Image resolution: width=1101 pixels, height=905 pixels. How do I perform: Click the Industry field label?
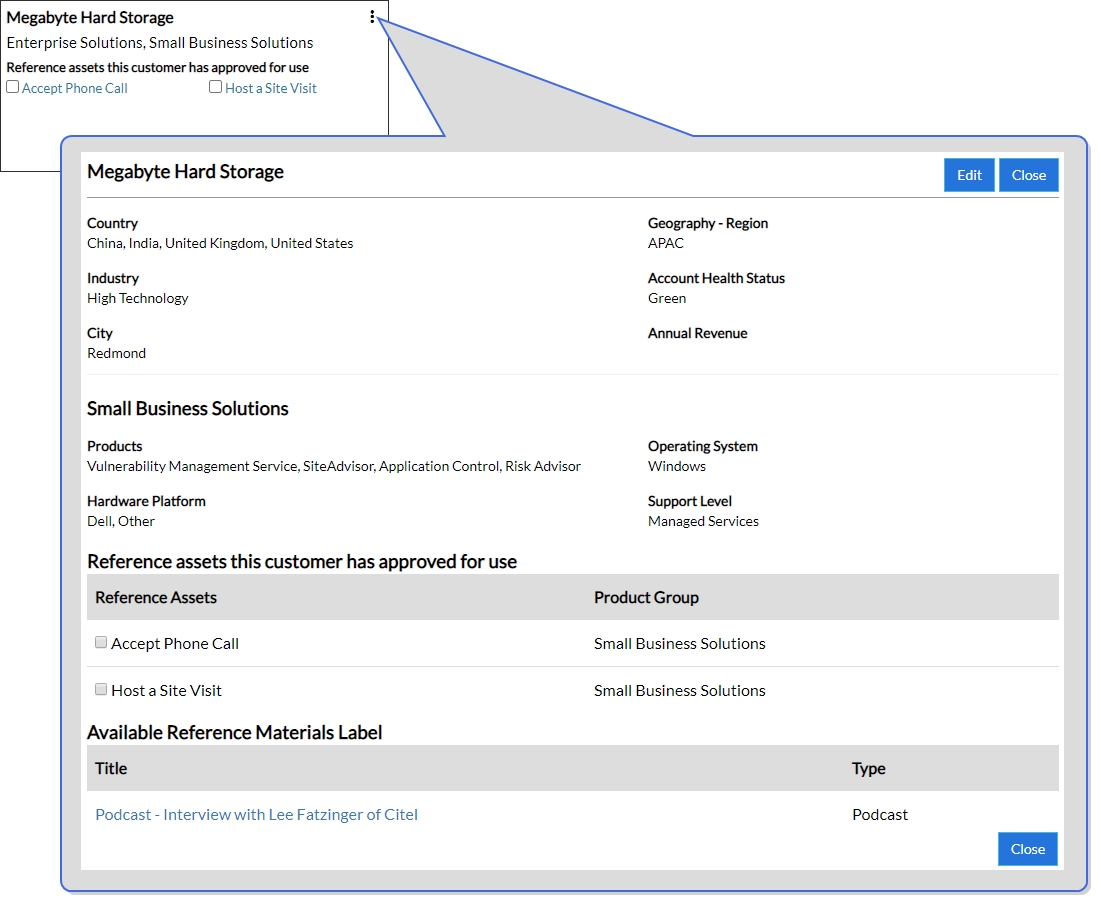[113, 278]
